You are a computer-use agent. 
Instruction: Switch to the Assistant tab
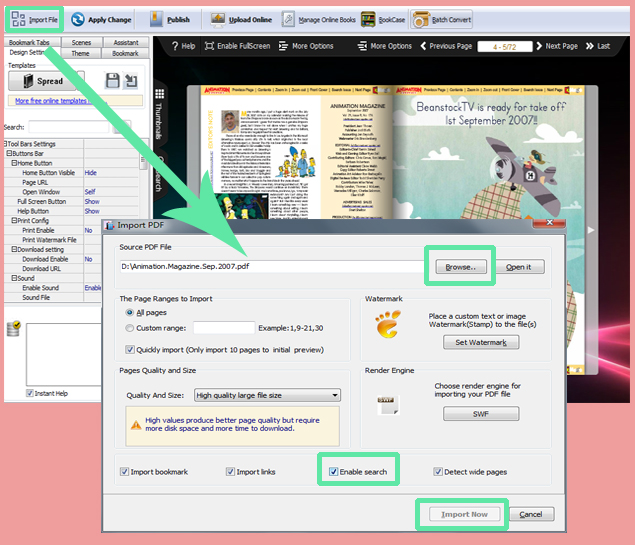click(126, 42)
